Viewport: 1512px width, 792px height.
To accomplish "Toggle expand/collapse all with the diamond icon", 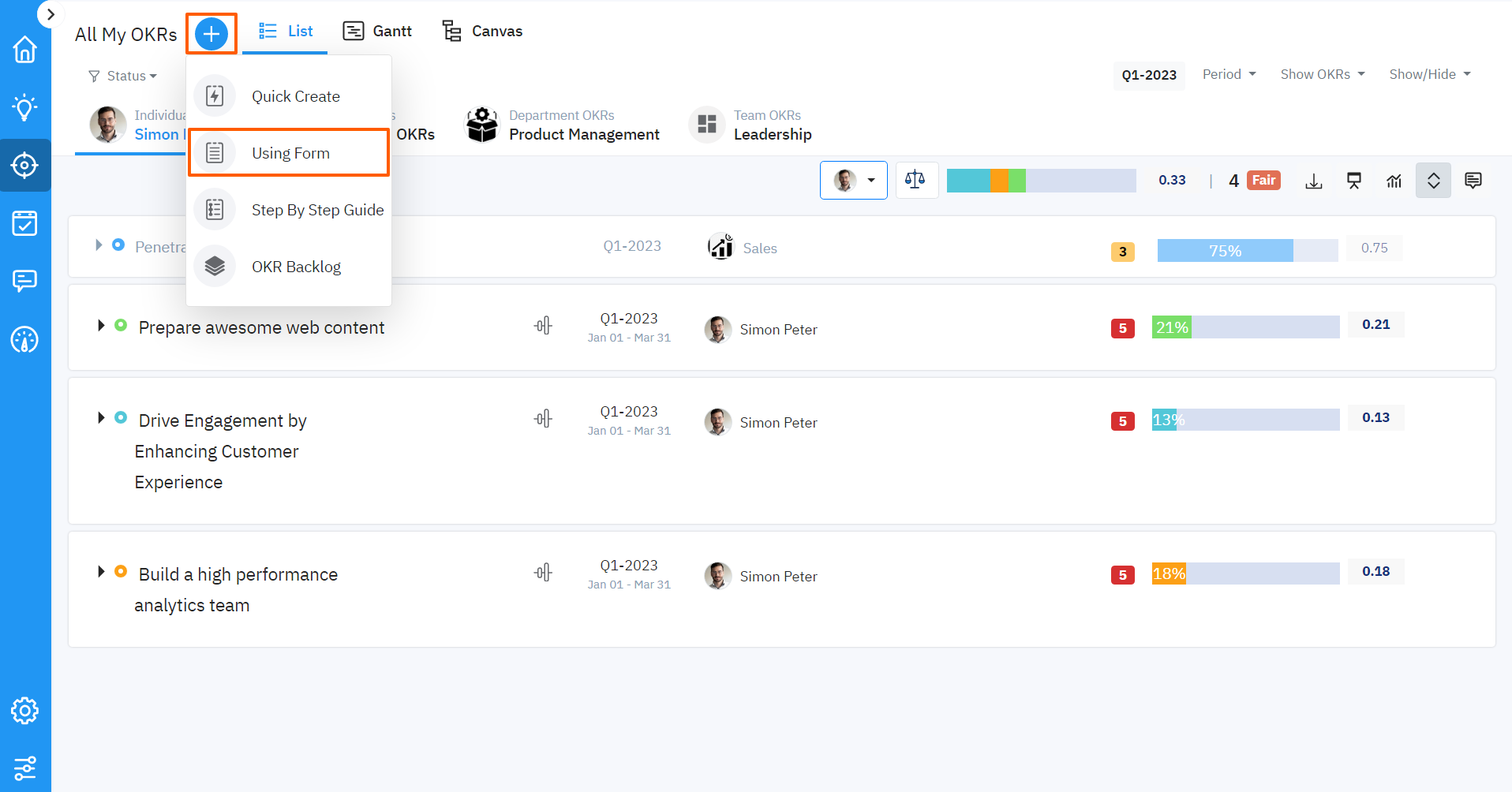I will point(1433,180).
